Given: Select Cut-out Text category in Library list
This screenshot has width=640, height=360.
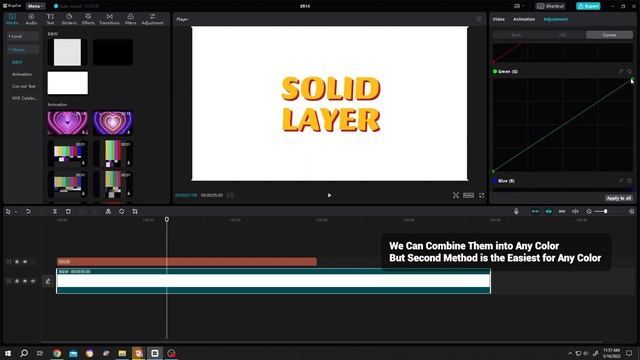Looking at the screenshot, I should [24, 86].
